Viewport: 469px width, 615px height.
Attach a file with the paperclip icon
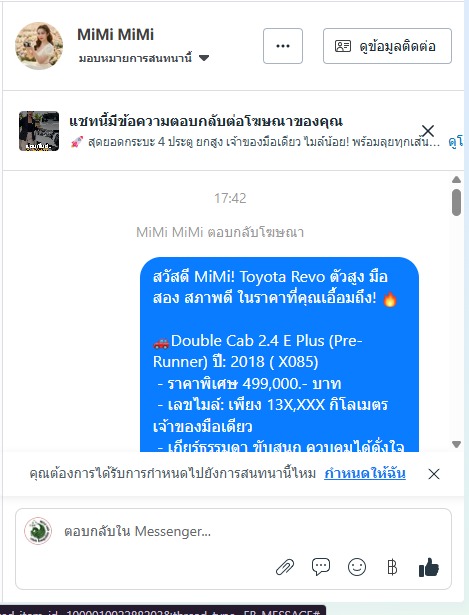(285, 567)
